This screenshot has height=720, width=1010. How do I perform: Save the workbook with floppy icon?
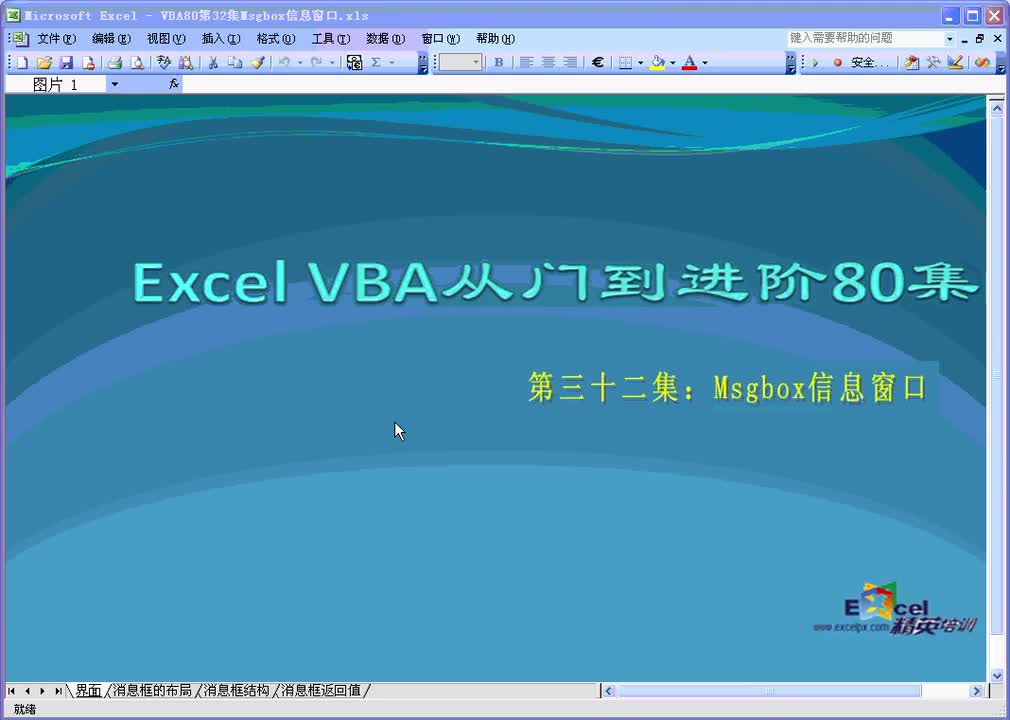pyautogui.click(x=66, y=62)
